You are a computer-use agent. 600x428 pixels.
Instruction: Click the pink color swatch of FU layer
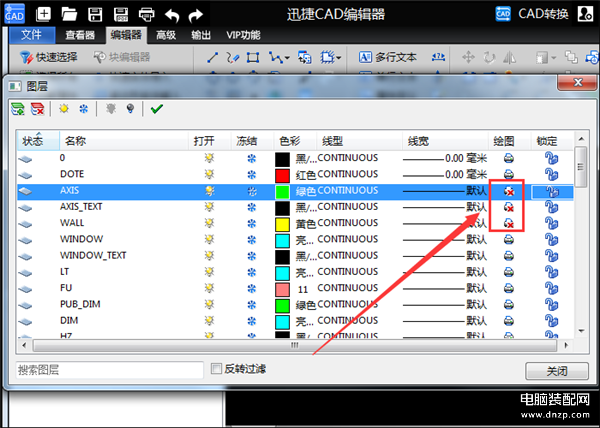282,290
